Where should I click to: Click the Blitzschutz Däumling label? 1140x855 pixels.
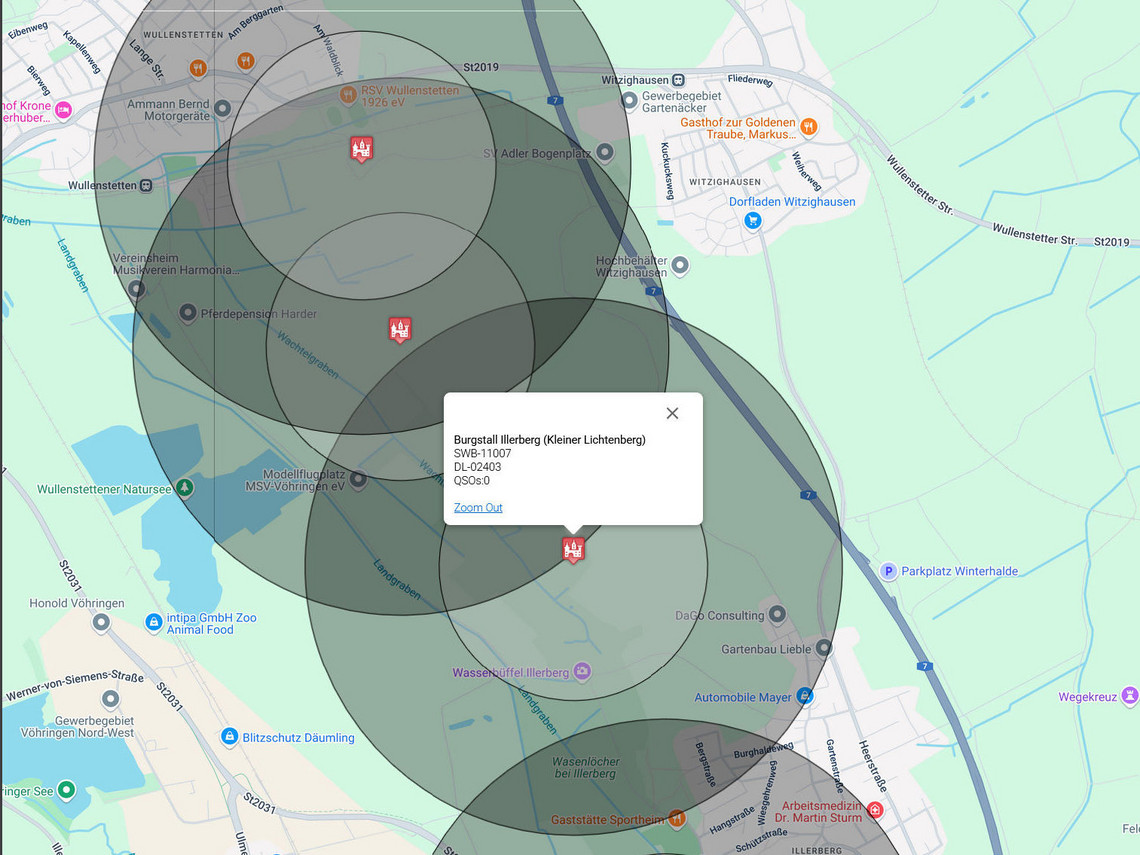[299, 737]
